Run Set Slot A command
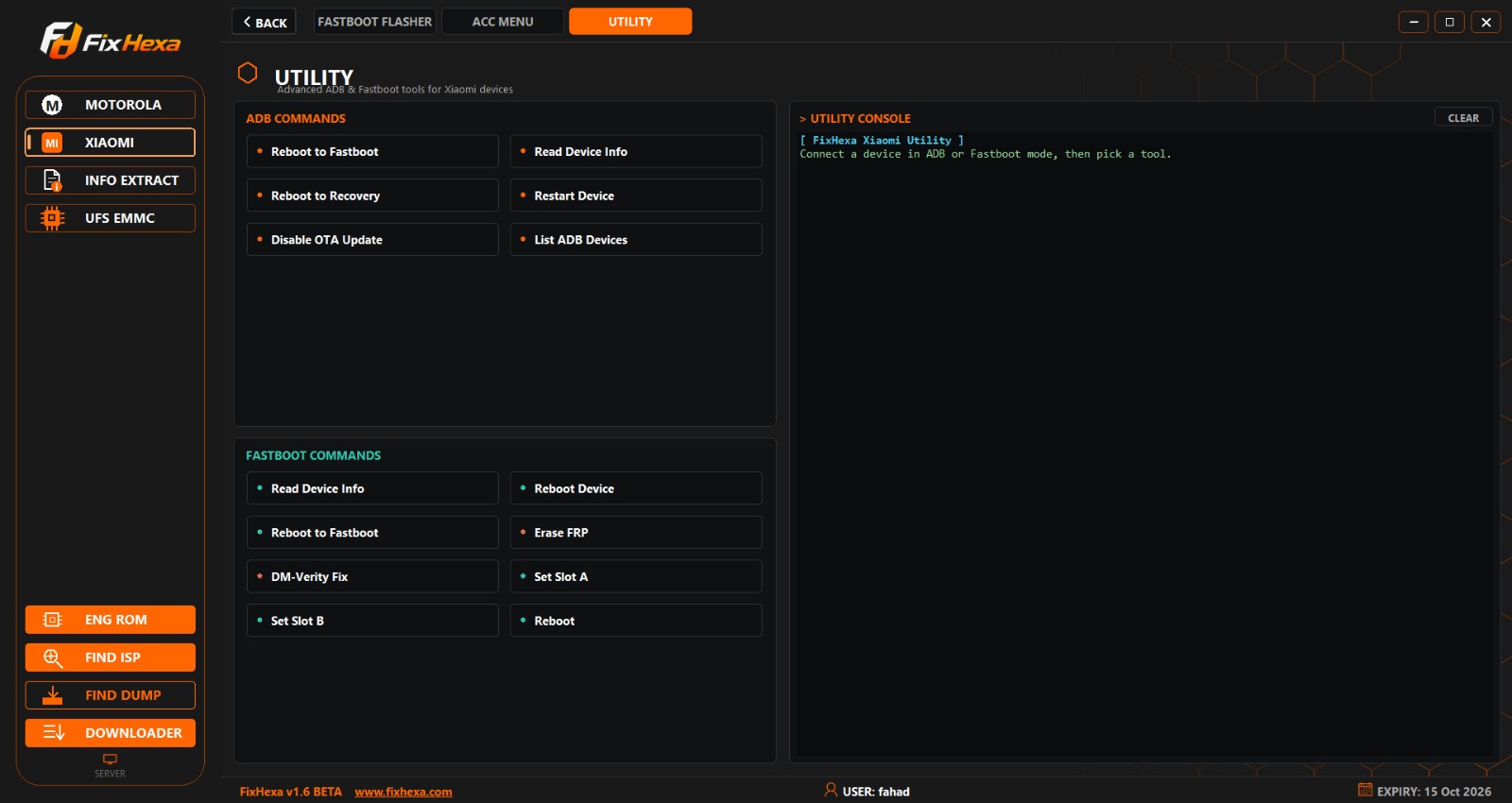The height and width of the screenshot is (803, 1512). [x=636, y=576]
